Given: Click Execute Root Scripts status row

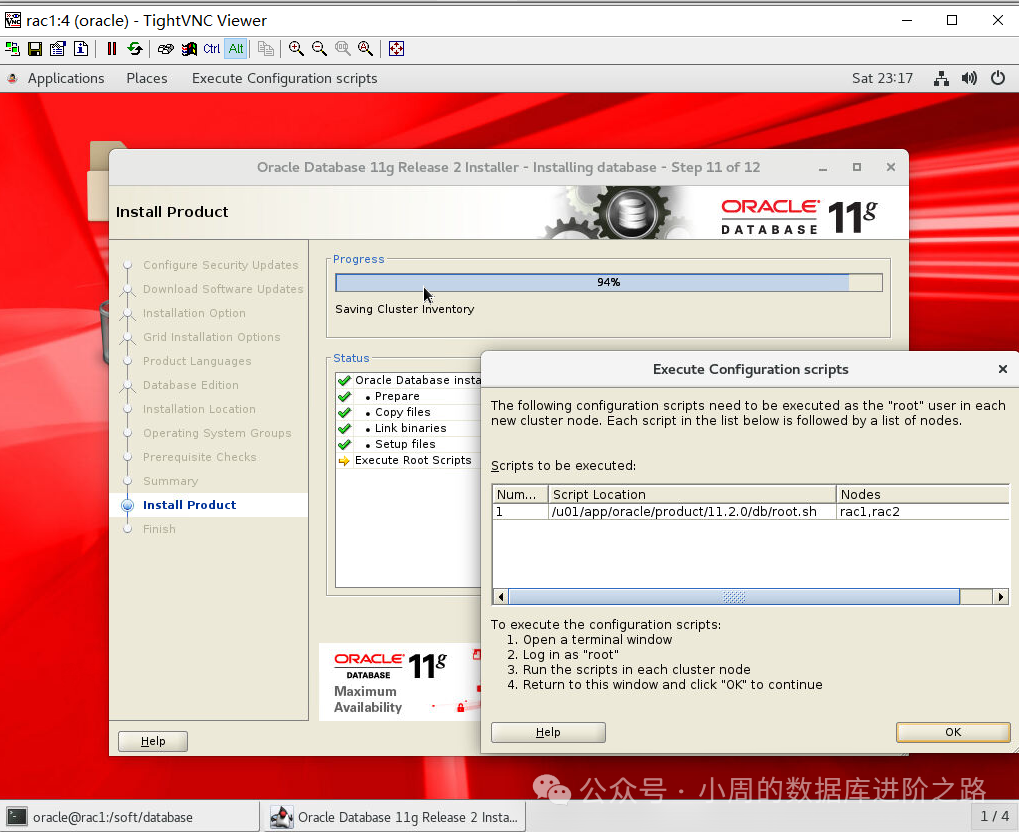Looking at the screenshot, I should click(x=408, y=460).
